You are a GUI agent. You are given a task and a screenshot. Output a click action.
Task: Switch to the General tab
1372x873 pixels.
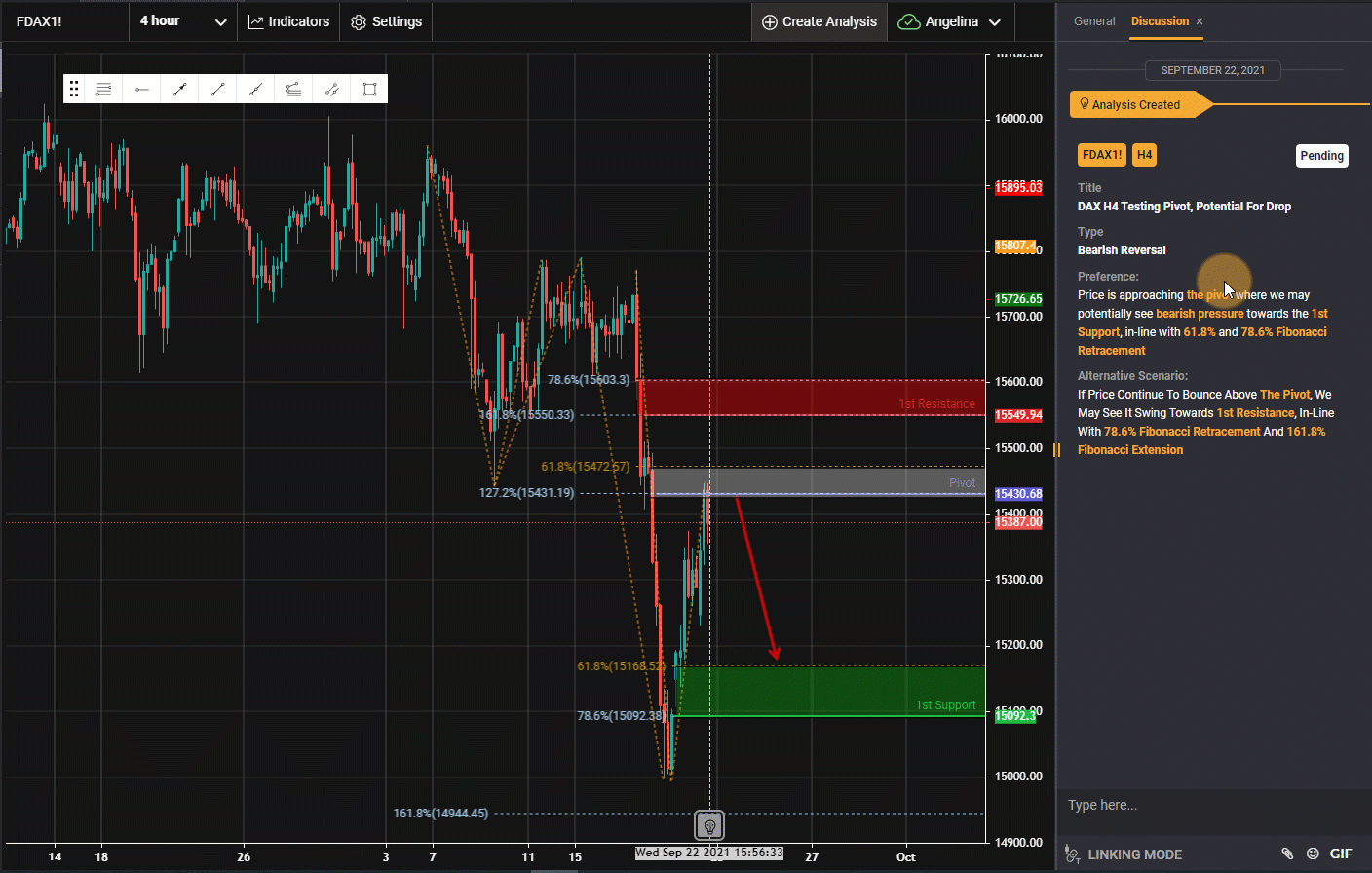coord(1094,21)
